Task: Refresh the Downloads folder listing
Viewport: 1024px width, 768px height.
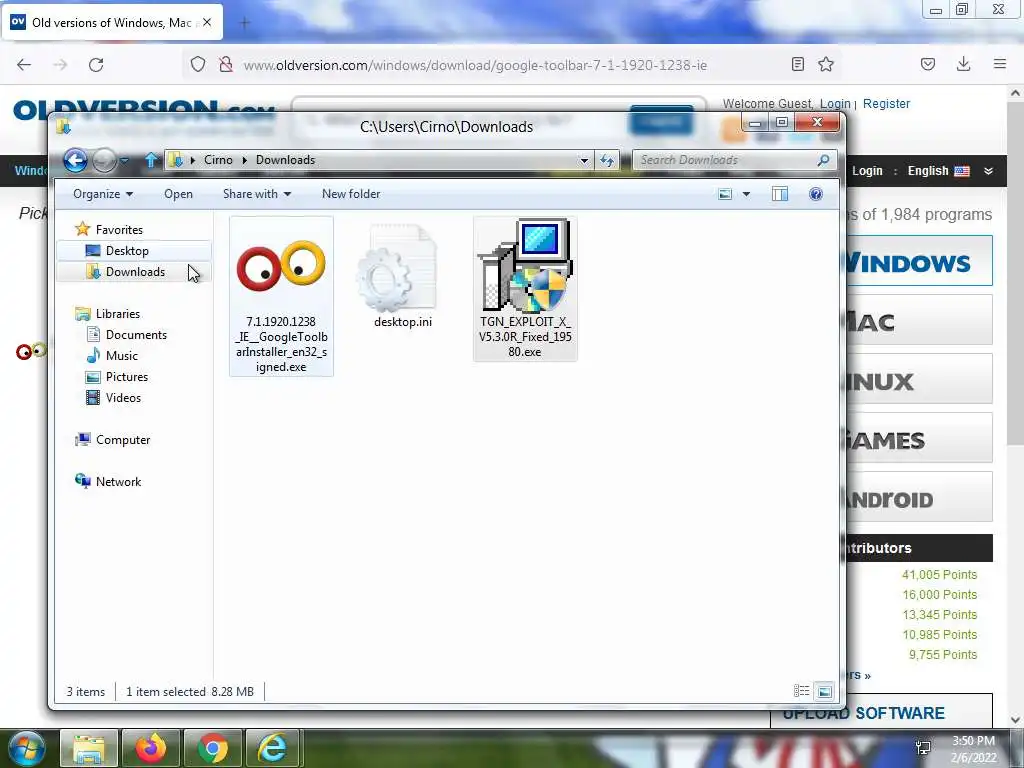Action: (x=607, y=160)
